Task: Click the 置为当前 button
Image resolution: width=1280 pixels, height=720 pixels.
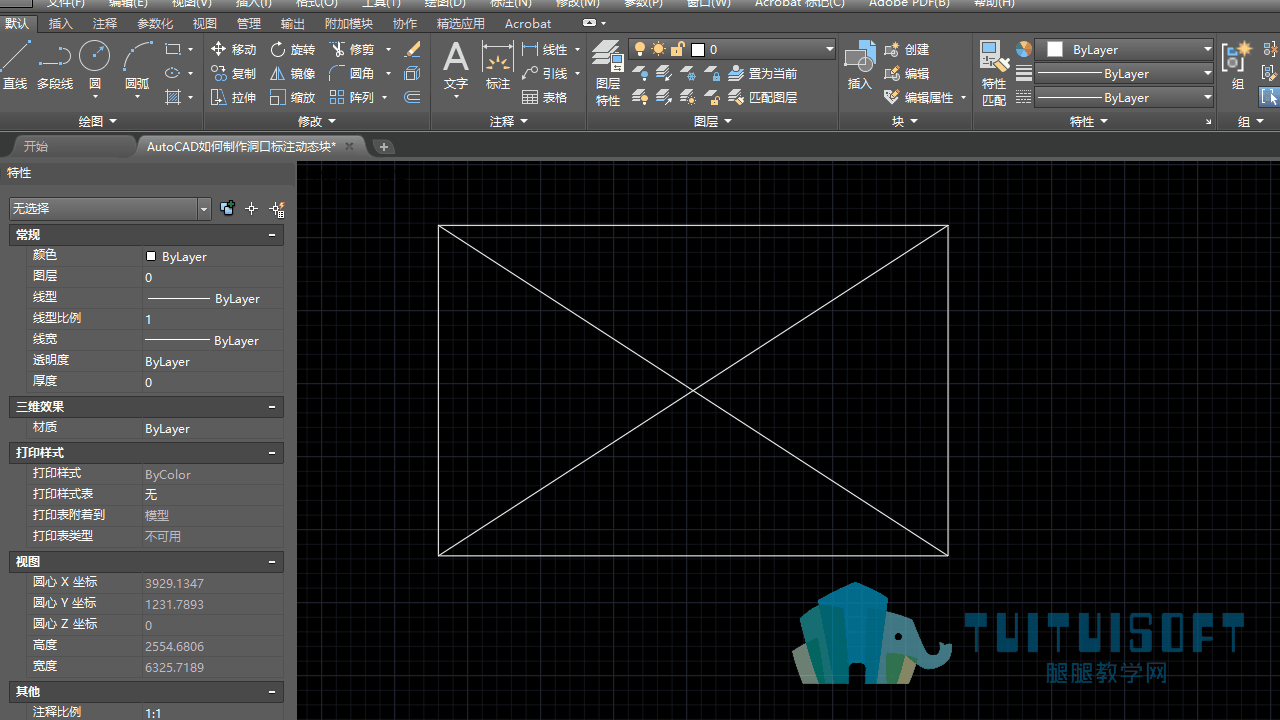Action: (x=763, y=73)
